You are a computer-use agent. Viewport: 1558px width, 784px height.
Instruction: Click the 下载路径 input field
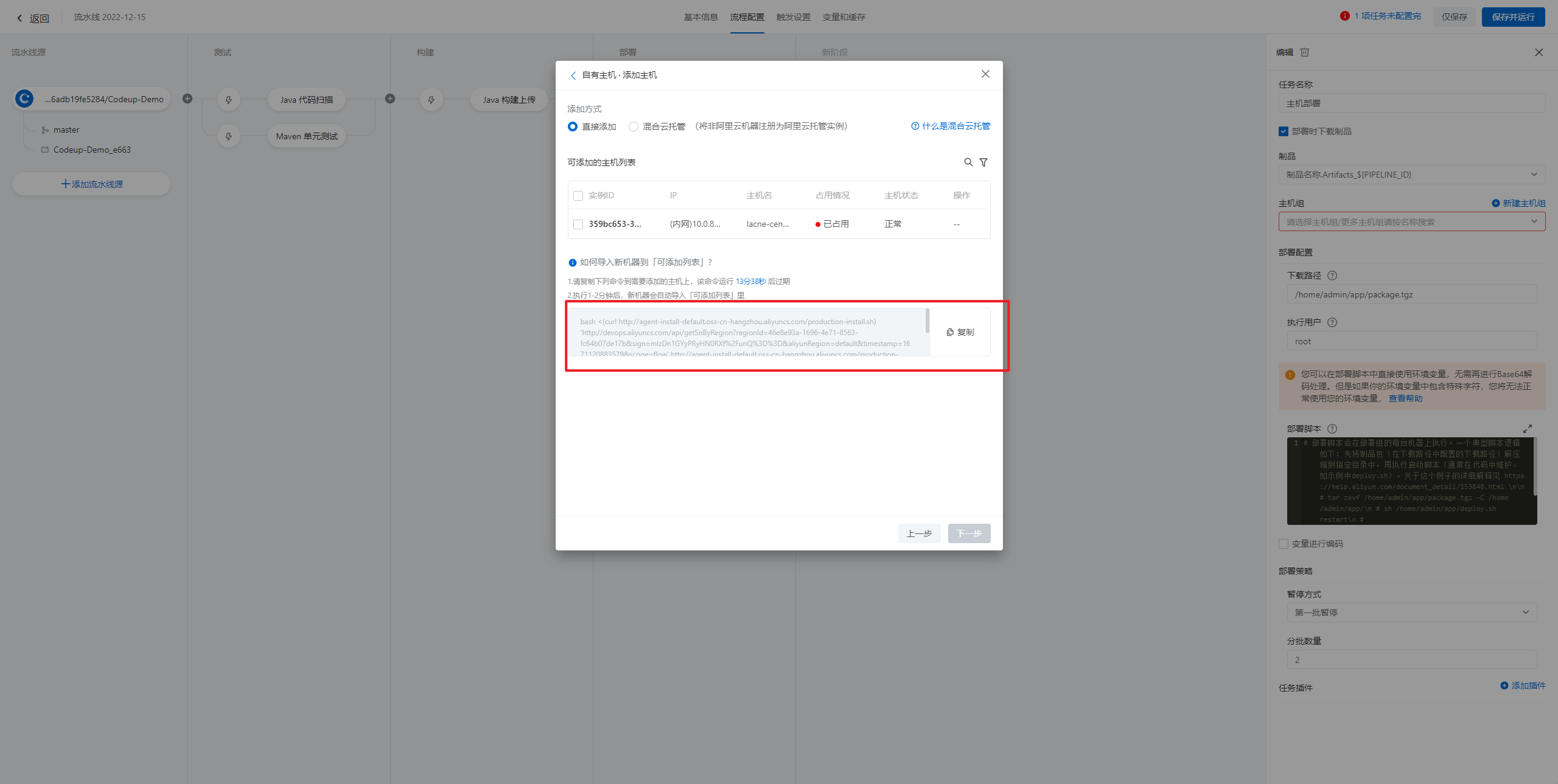pyautogui.click(x=1411, y=294)
